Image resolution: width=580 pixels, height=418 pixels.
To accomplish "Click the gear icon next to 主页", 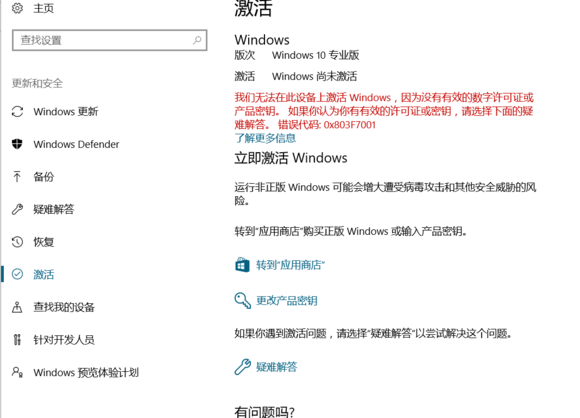I will click(17, 8).
